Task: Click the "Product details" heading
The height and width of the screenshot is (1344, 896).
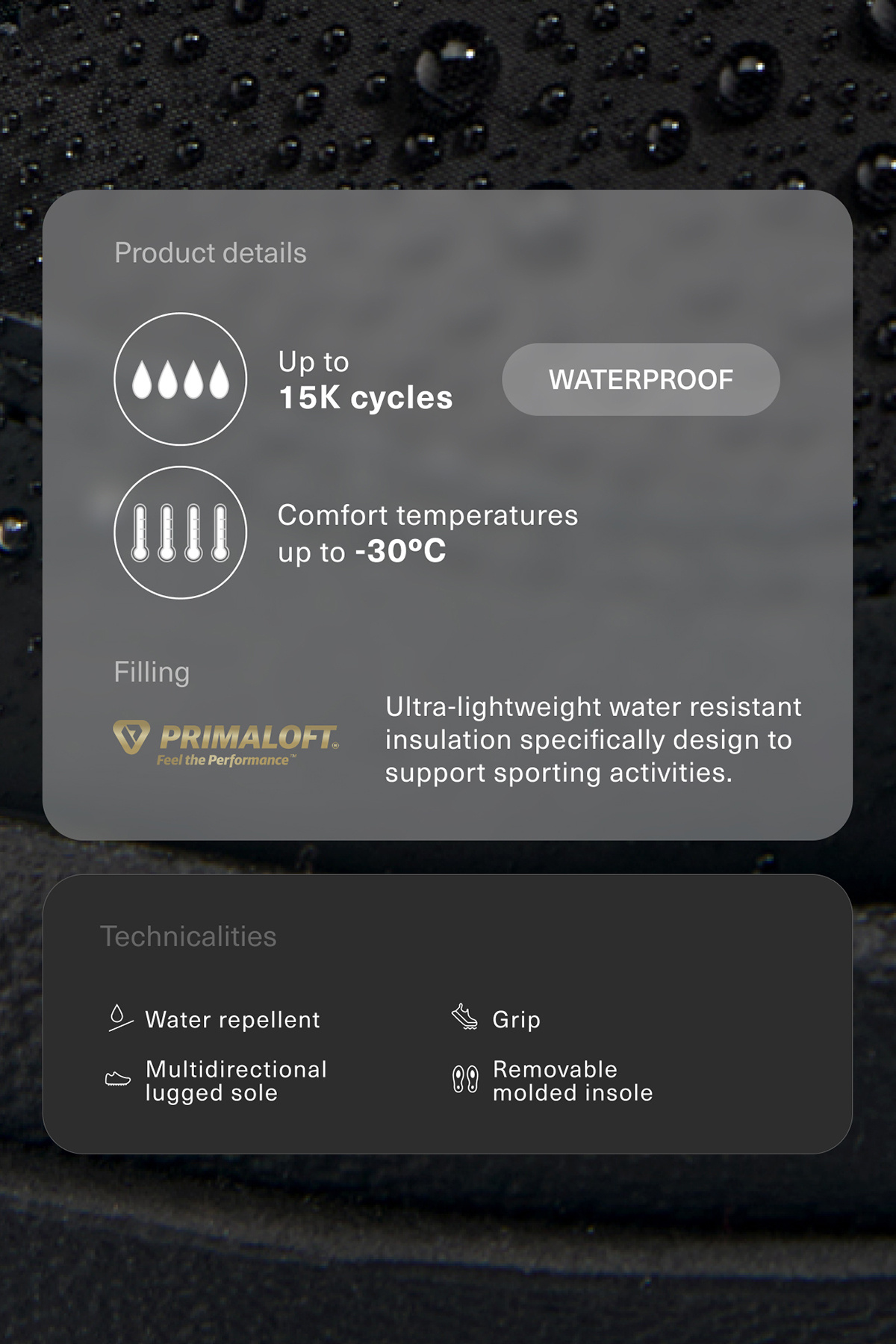Action: 211,253
